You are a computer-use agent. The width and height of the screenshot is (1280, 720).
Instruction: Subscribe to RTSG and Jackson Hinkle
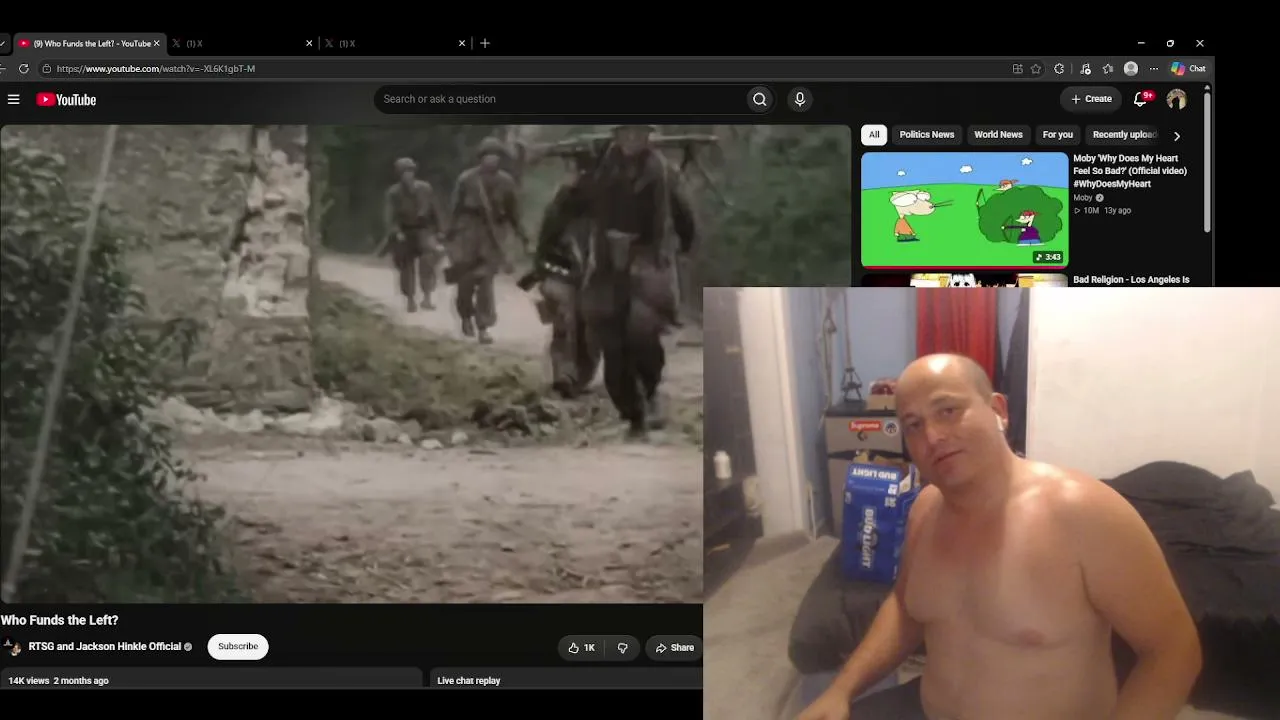238,647
